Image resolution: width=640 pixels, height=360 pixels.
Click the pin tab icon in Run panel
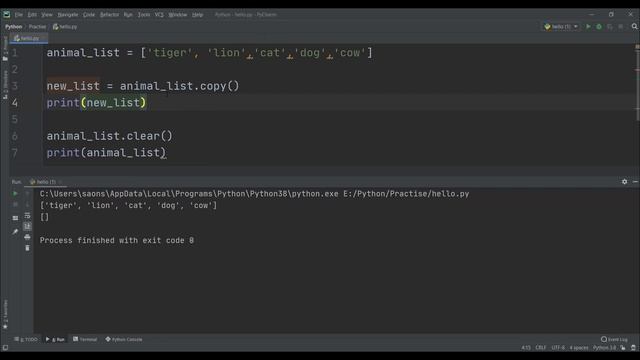[x=15, y=232]
